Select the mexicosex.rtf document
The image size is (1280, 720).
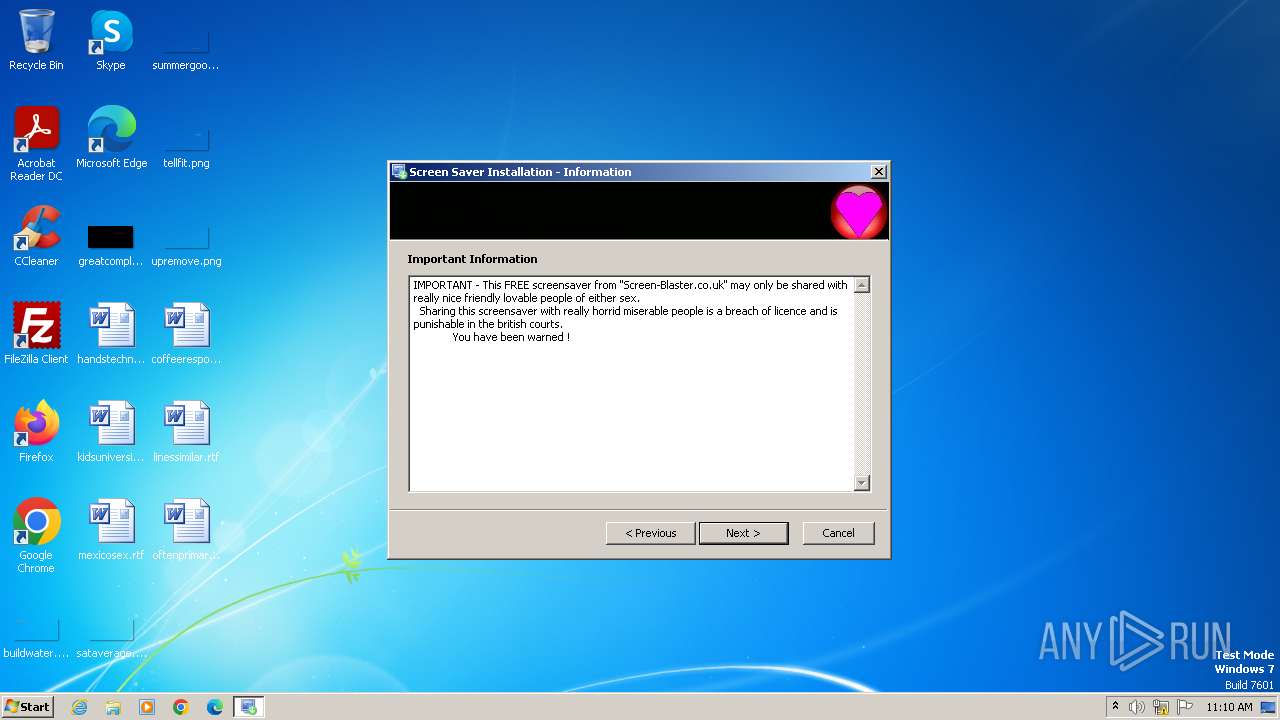point(111,530)
